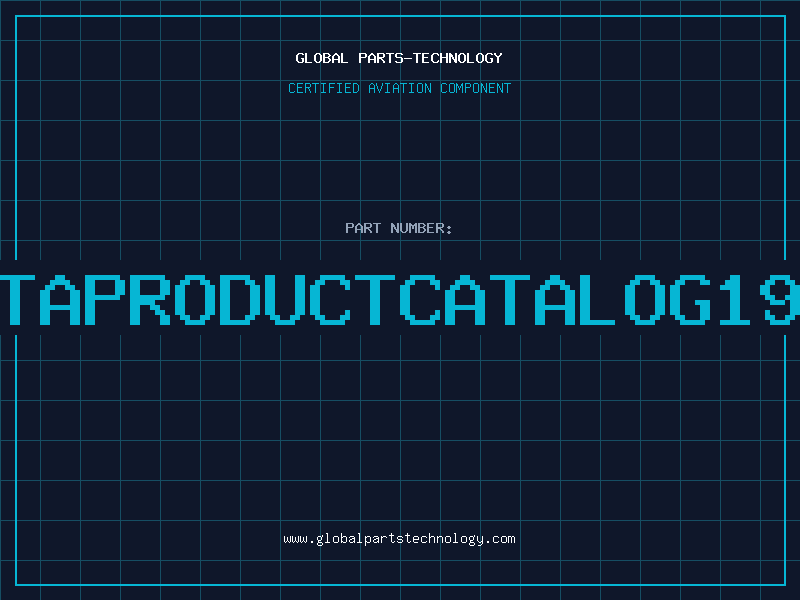The height and width of the screenshot is (600, 800).
Task: Select the CERTIFIED AVIATION COMPONENT subtitle
Action: click(399, 88)
